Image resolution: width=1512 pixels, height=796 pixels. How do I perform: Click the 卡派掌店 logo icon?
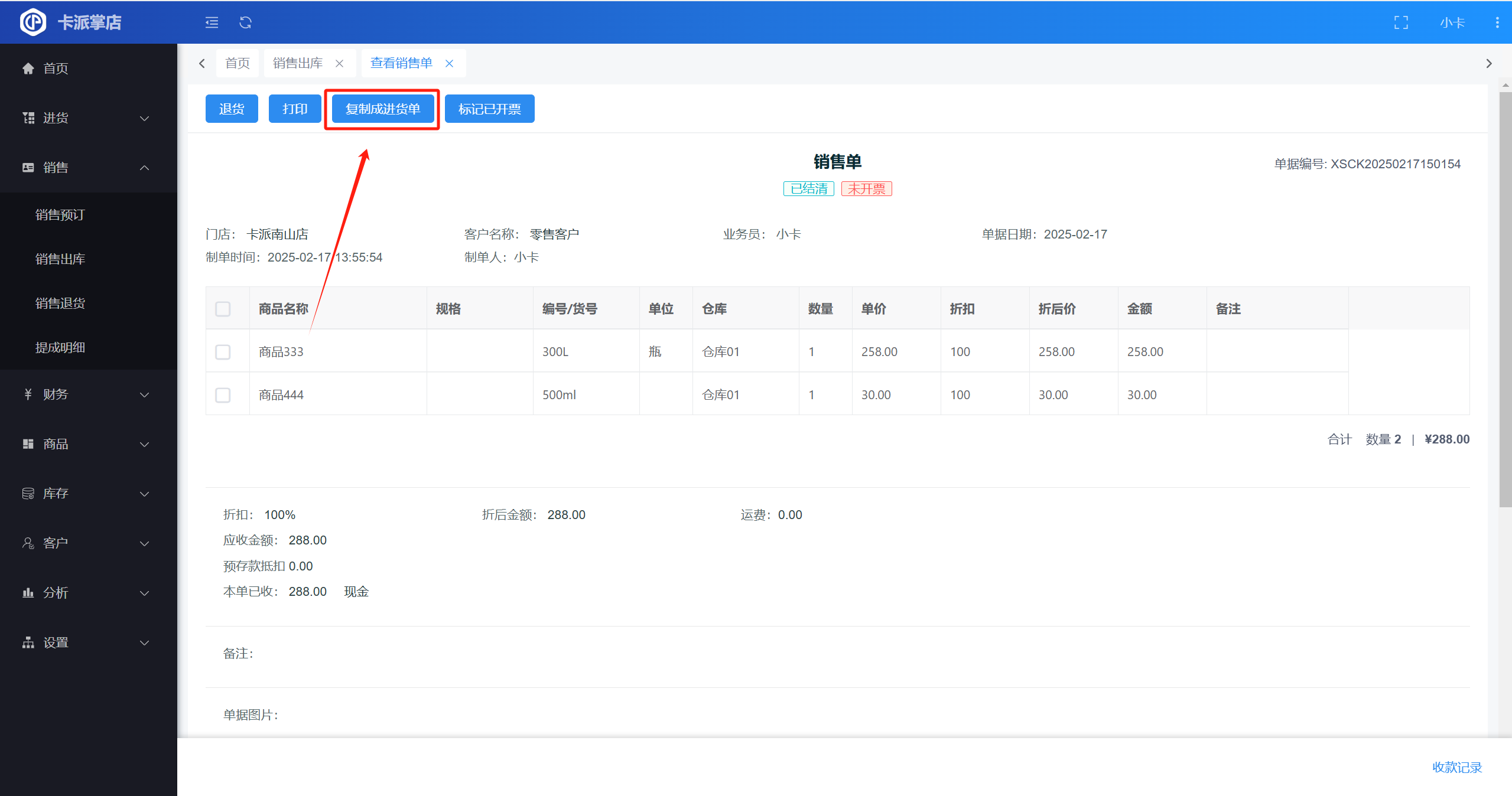coord(33,22)
